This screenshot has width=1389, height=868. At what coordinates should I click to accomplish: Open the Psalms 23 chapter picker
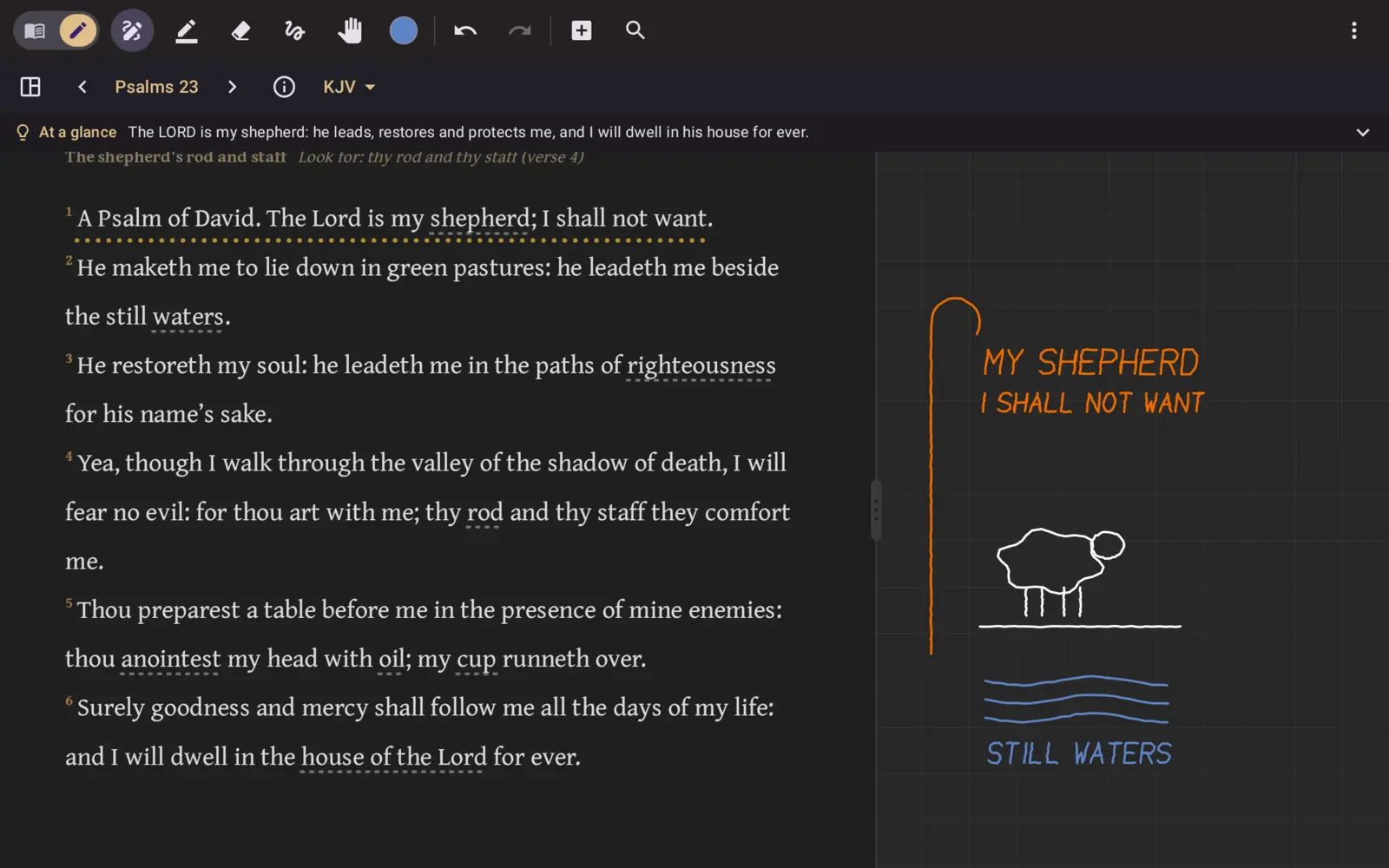click(x=157, y=87)
